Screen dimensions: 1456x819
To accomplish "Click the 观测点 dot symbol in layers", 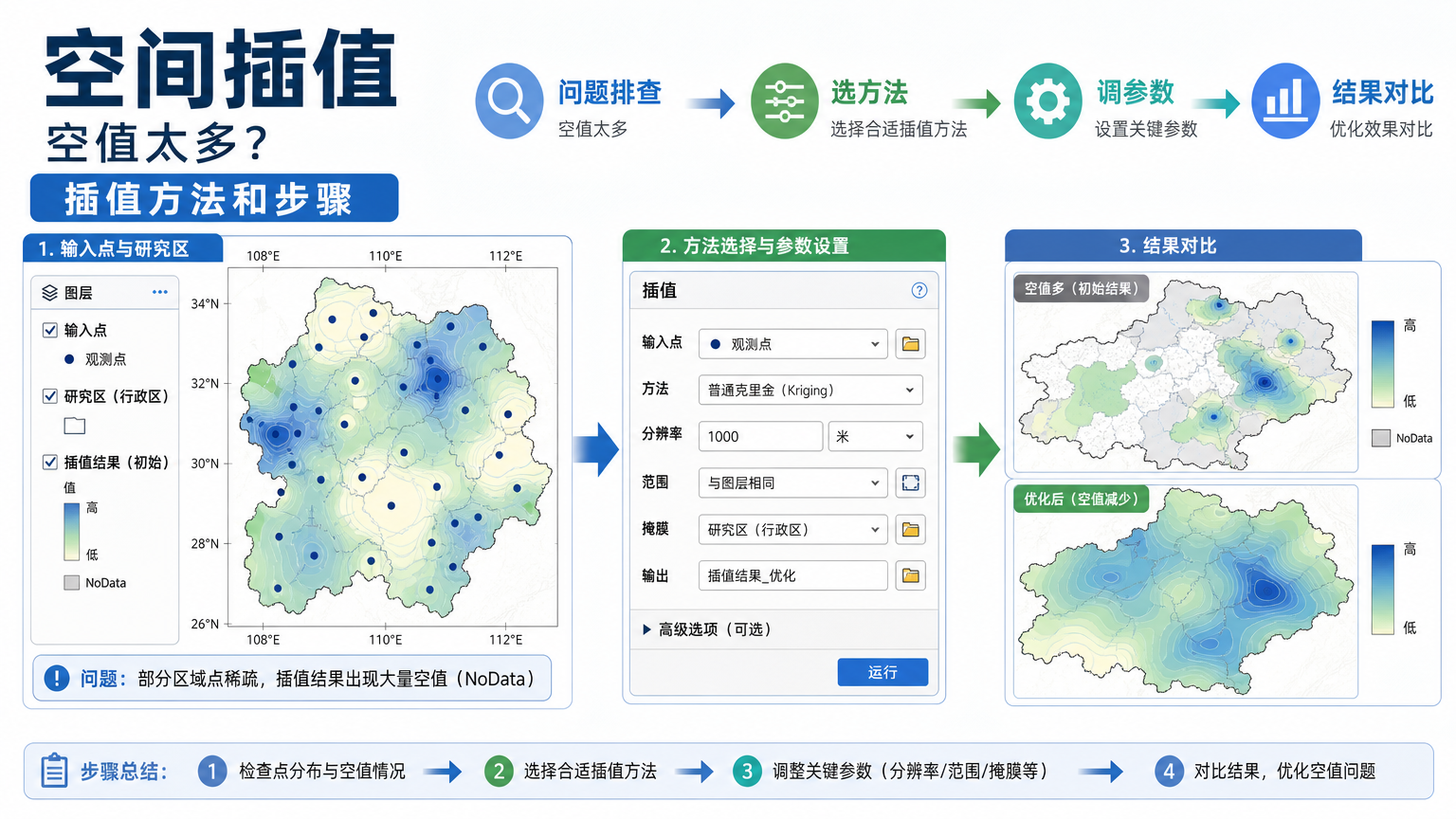I will (69, 359).
